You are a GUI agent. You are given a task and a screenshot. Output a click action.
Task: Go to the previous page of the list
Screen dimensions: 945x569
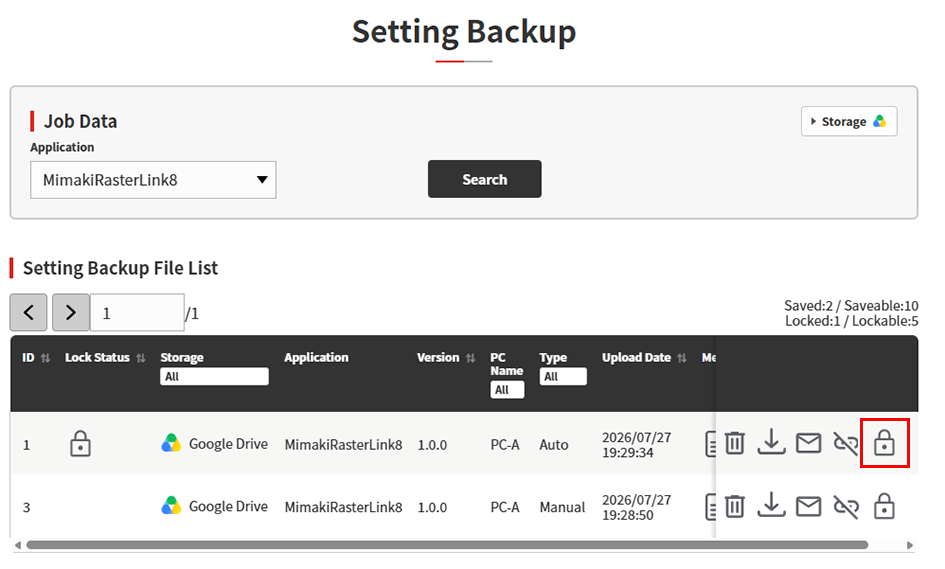click(28, 312)
